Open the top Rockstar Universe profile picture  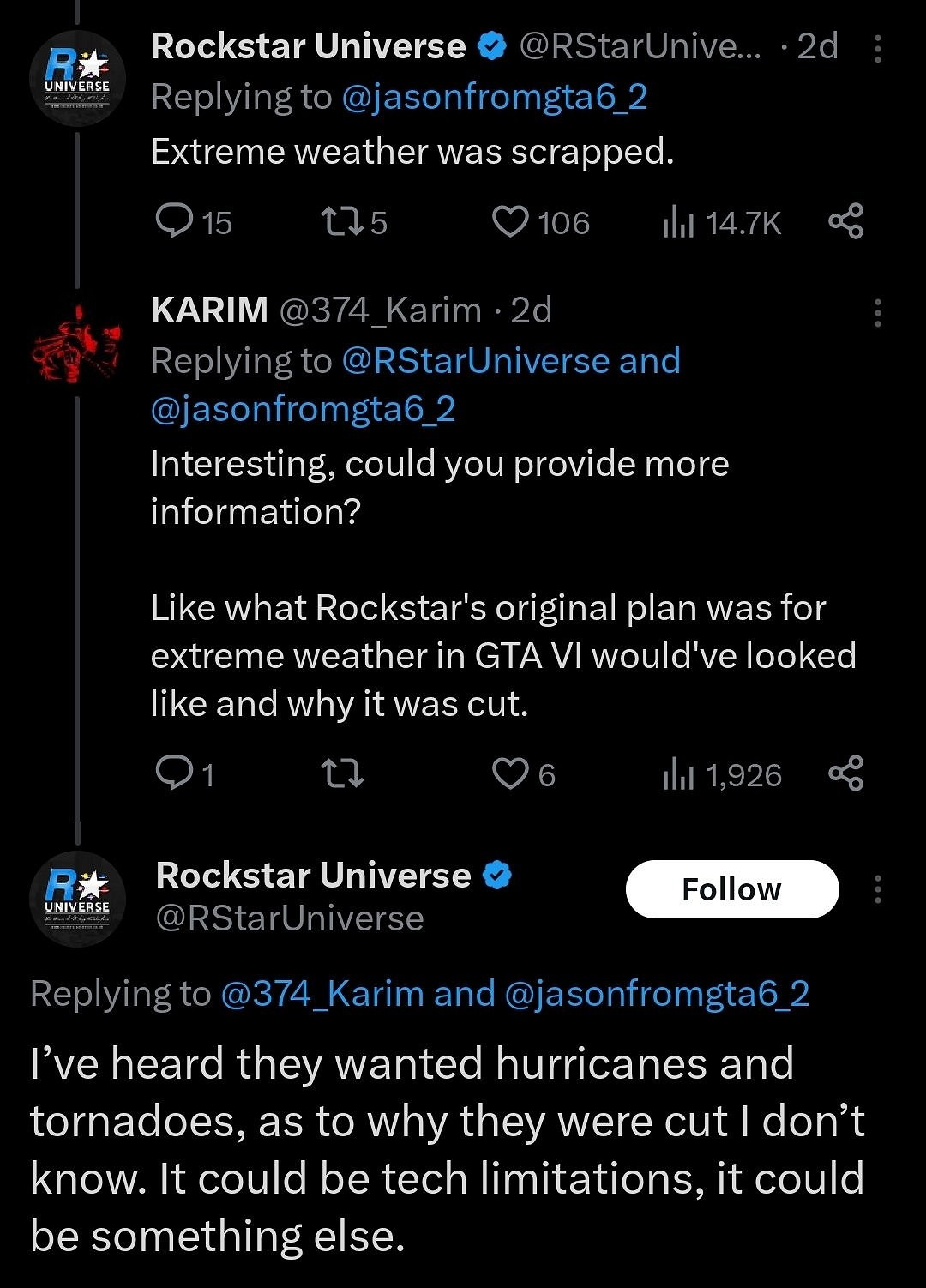pos(77,78)
